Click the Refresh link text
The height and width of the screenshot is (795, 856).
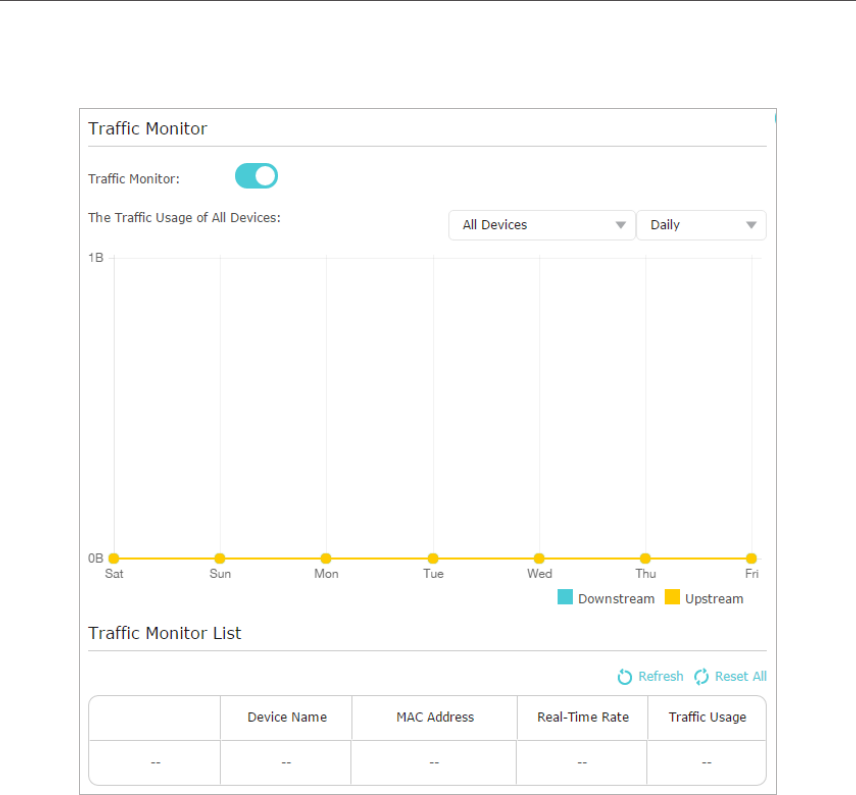pyautogui.click(x=661, y=677)
